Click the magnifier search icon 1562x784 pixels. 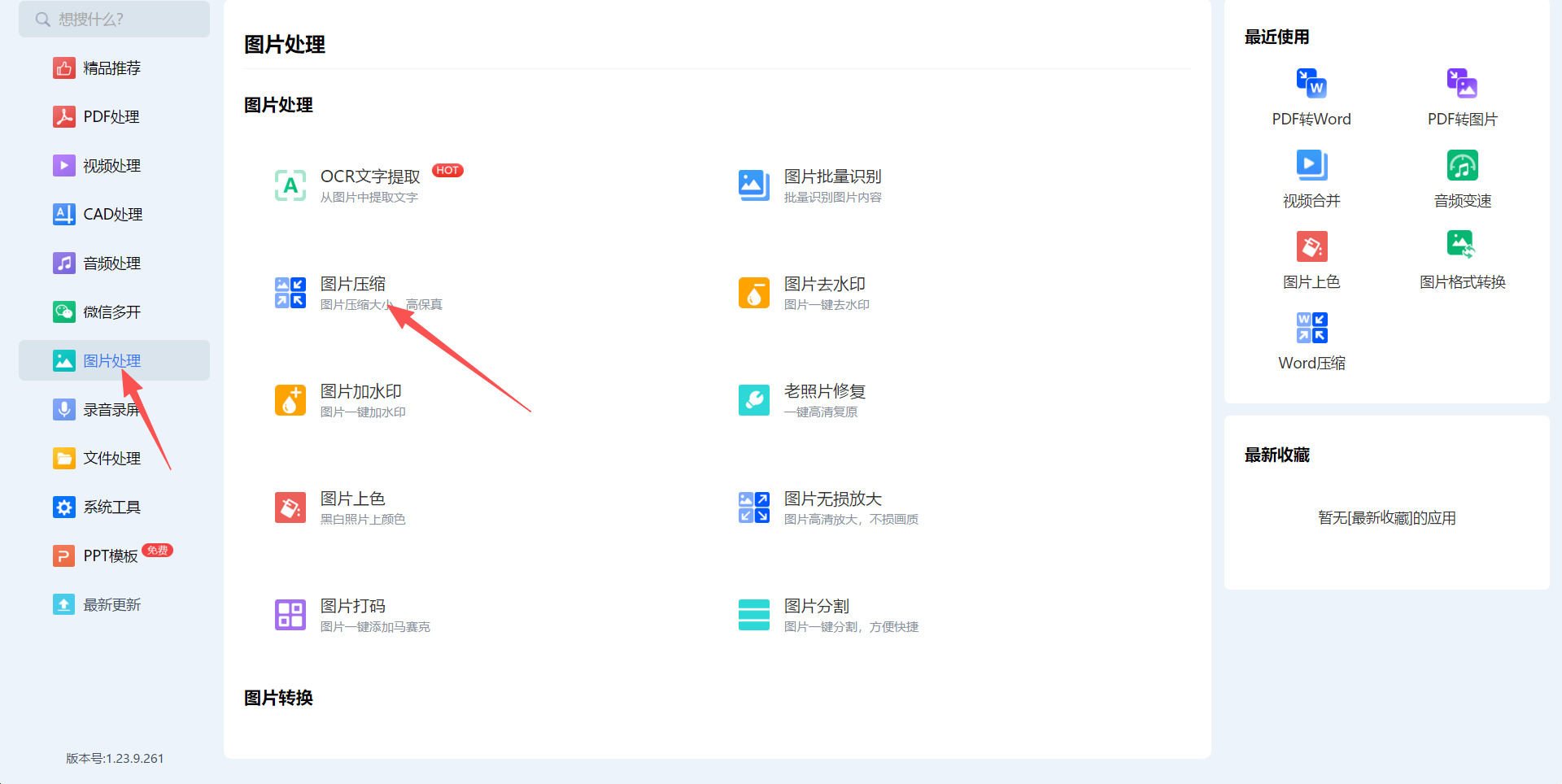(43, 20)
